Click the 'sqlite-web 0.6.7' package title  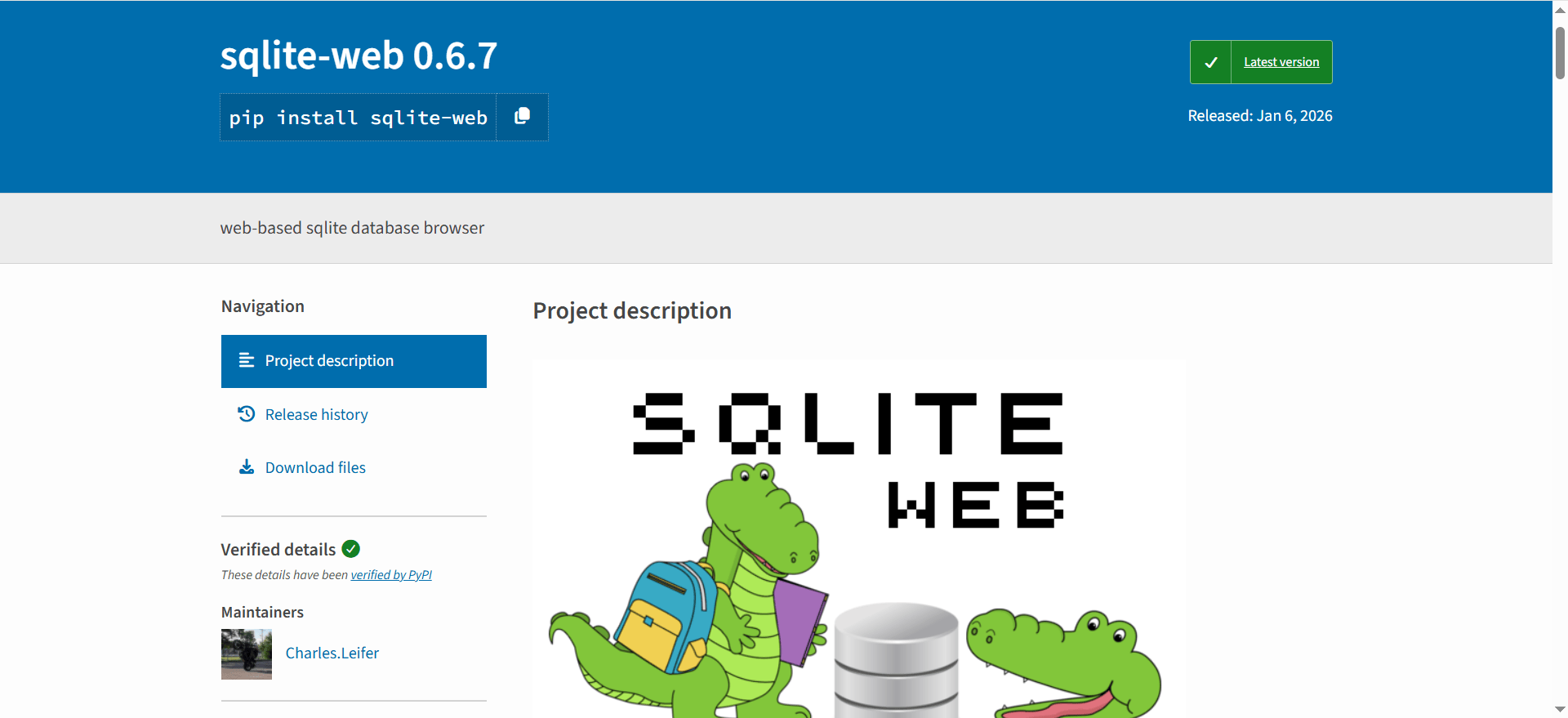pyautogui.click(x=359, y=56)
